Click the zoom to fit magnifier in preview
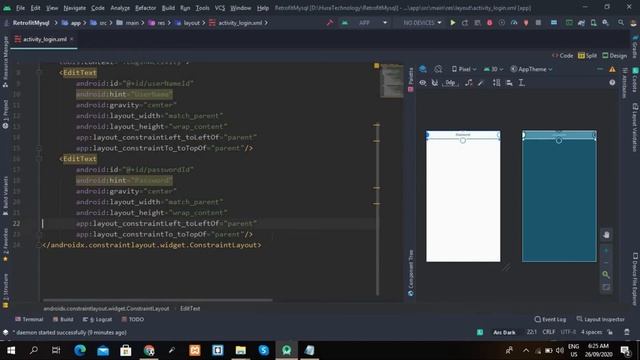 606,275
